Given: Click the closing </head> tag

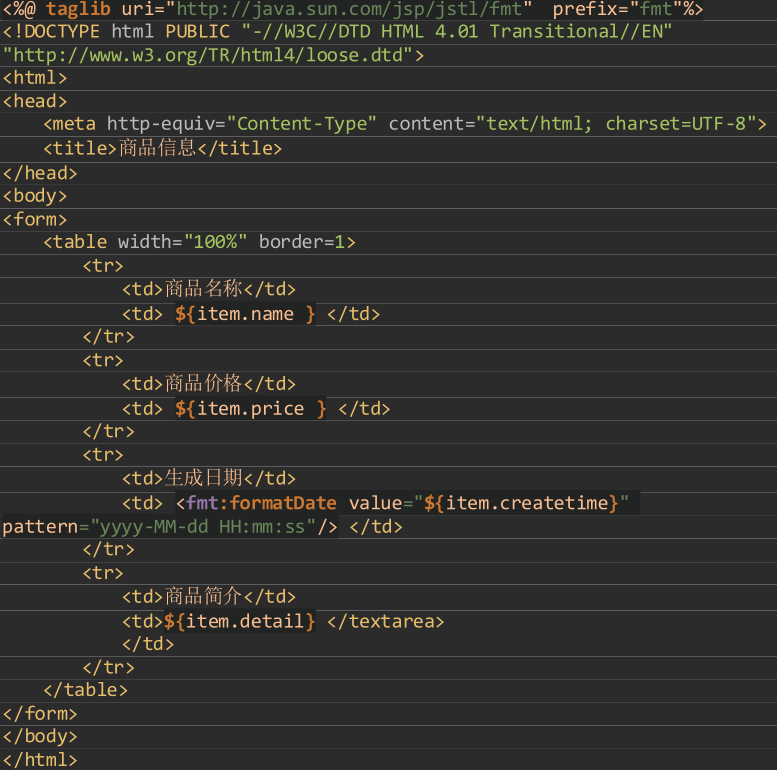Looking at the screenshot, I should click(40, 173).
